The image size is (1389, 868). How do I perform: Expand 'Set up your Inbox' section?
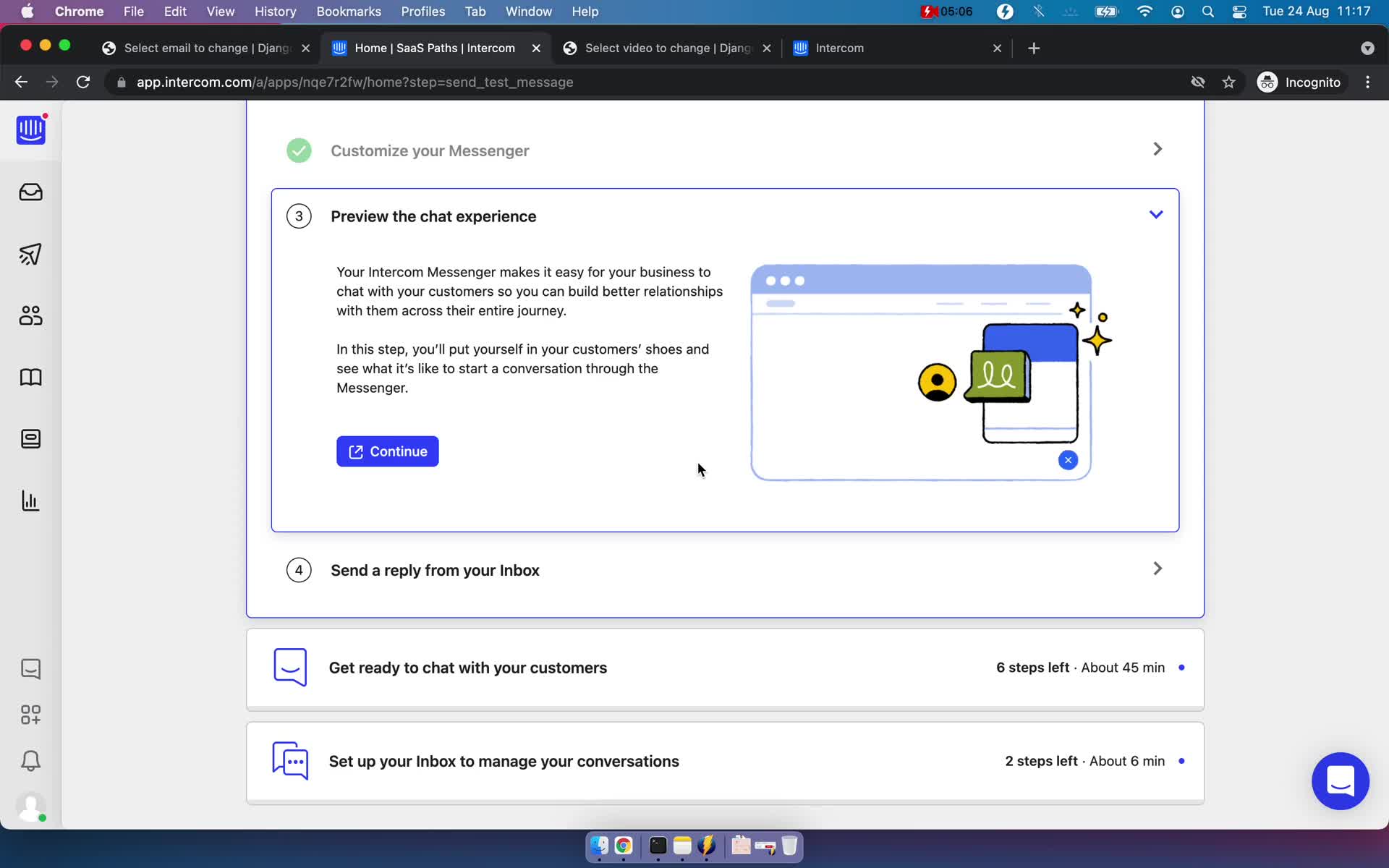tap(725, 761)
